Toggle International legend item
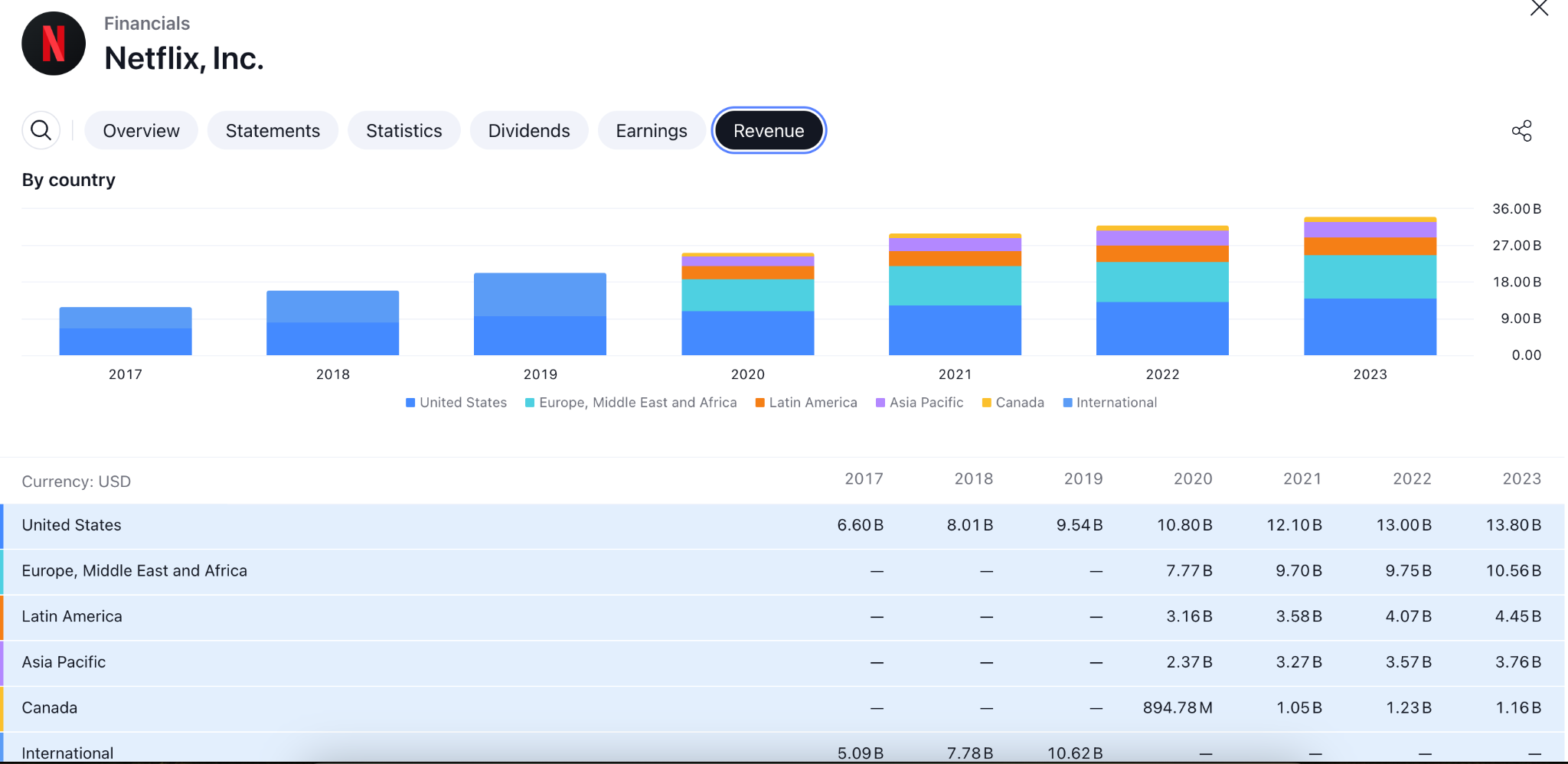The height and width of the screenshot is (764, 1568). [x=1110, y=403]
